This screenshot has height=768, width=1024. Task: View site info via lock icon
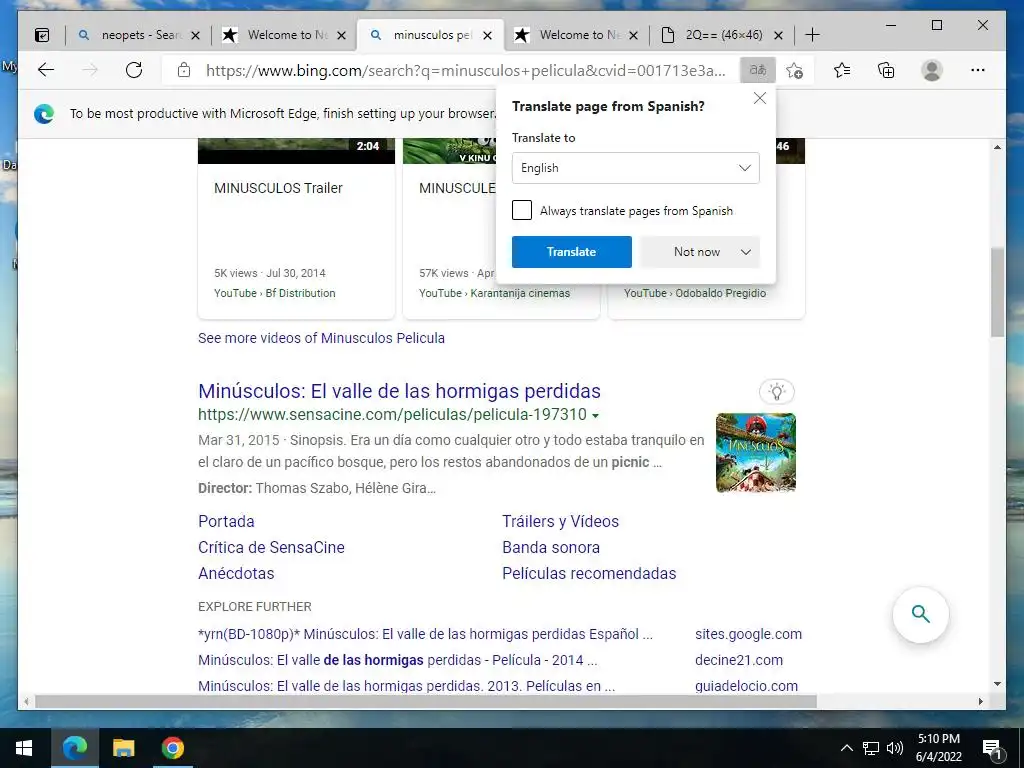[x=184, y=70]
